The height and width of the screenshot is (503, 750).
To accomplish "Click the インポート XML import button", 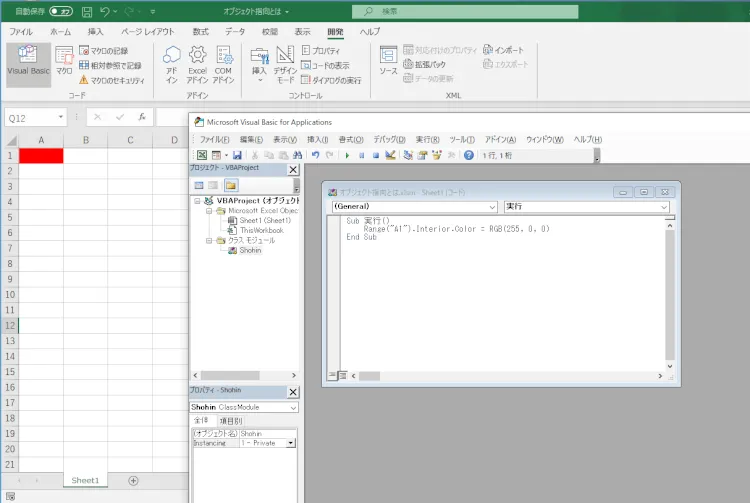I will tap(503, 50).
